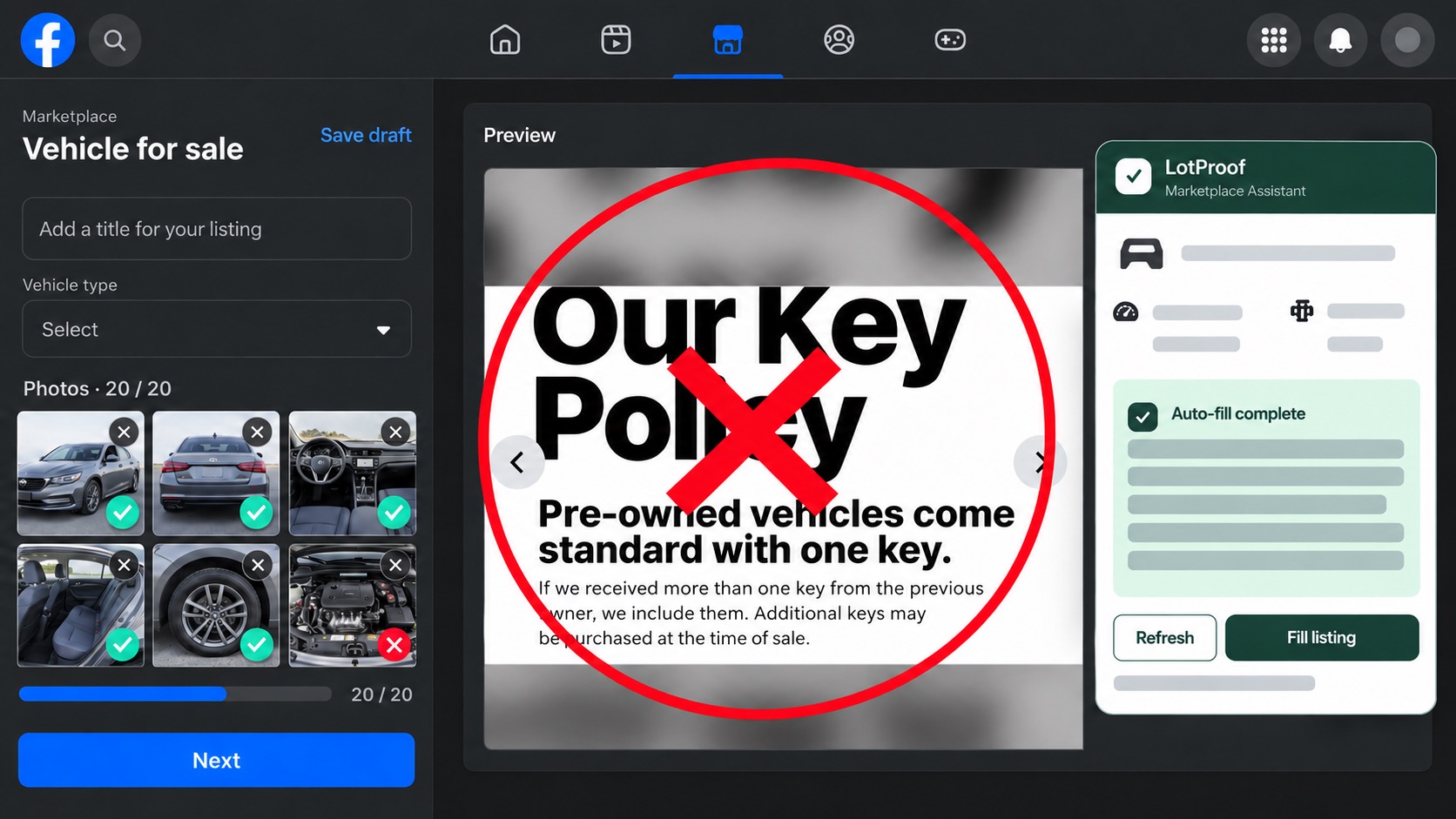1456x819 pixels.
Task: Open the Gaming controller tab icon
Action: click(x=950, y=40)
